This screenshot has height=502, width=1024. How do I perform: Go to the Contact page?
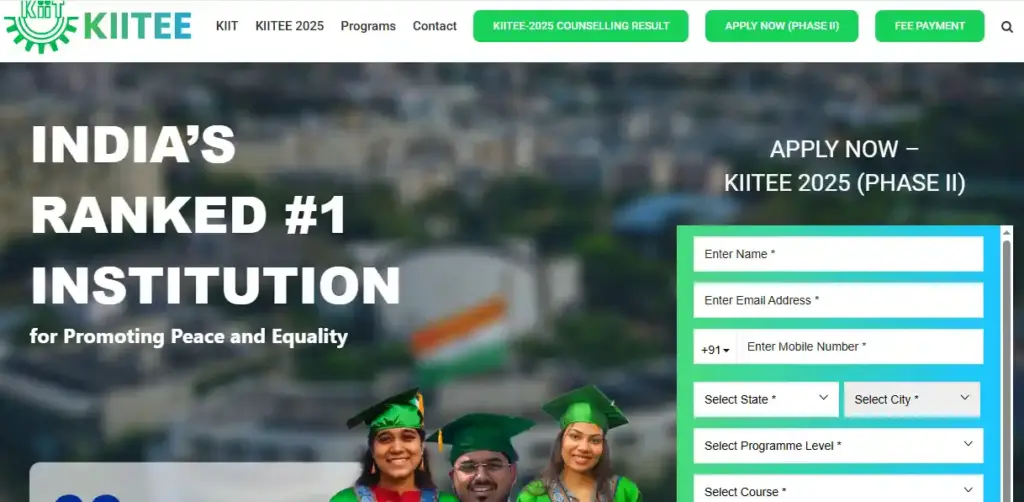click(x=434, y=26)
